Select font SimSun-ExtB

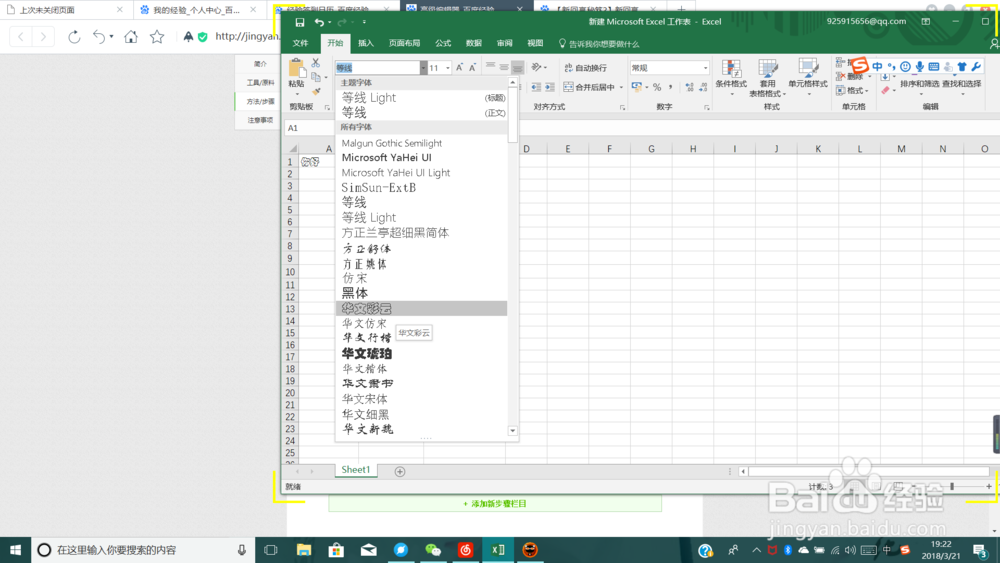[422, 187]
